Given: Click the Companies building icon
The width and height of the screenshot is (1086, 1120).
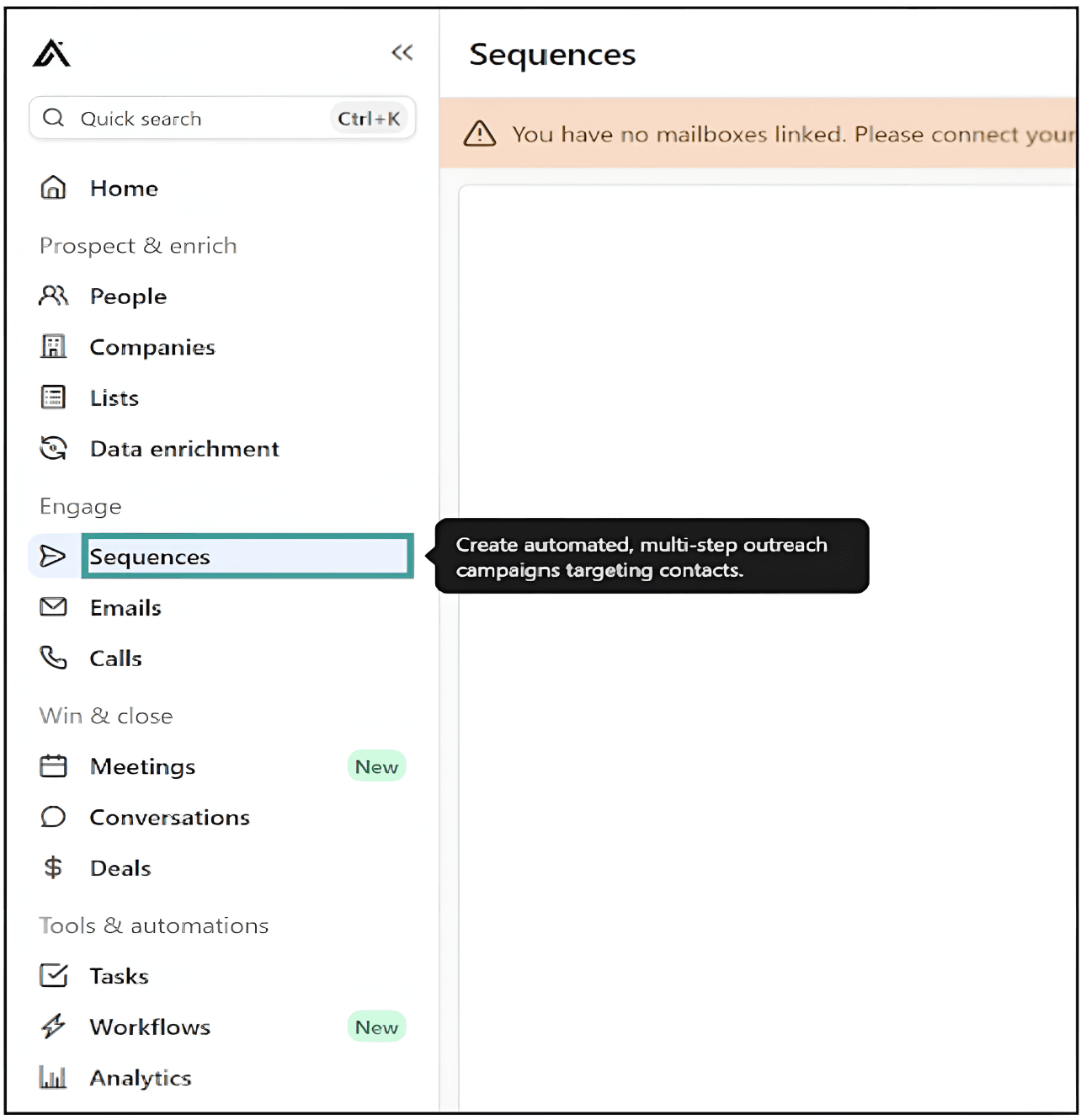Looking at the screenshot, I should click(53, 346).
